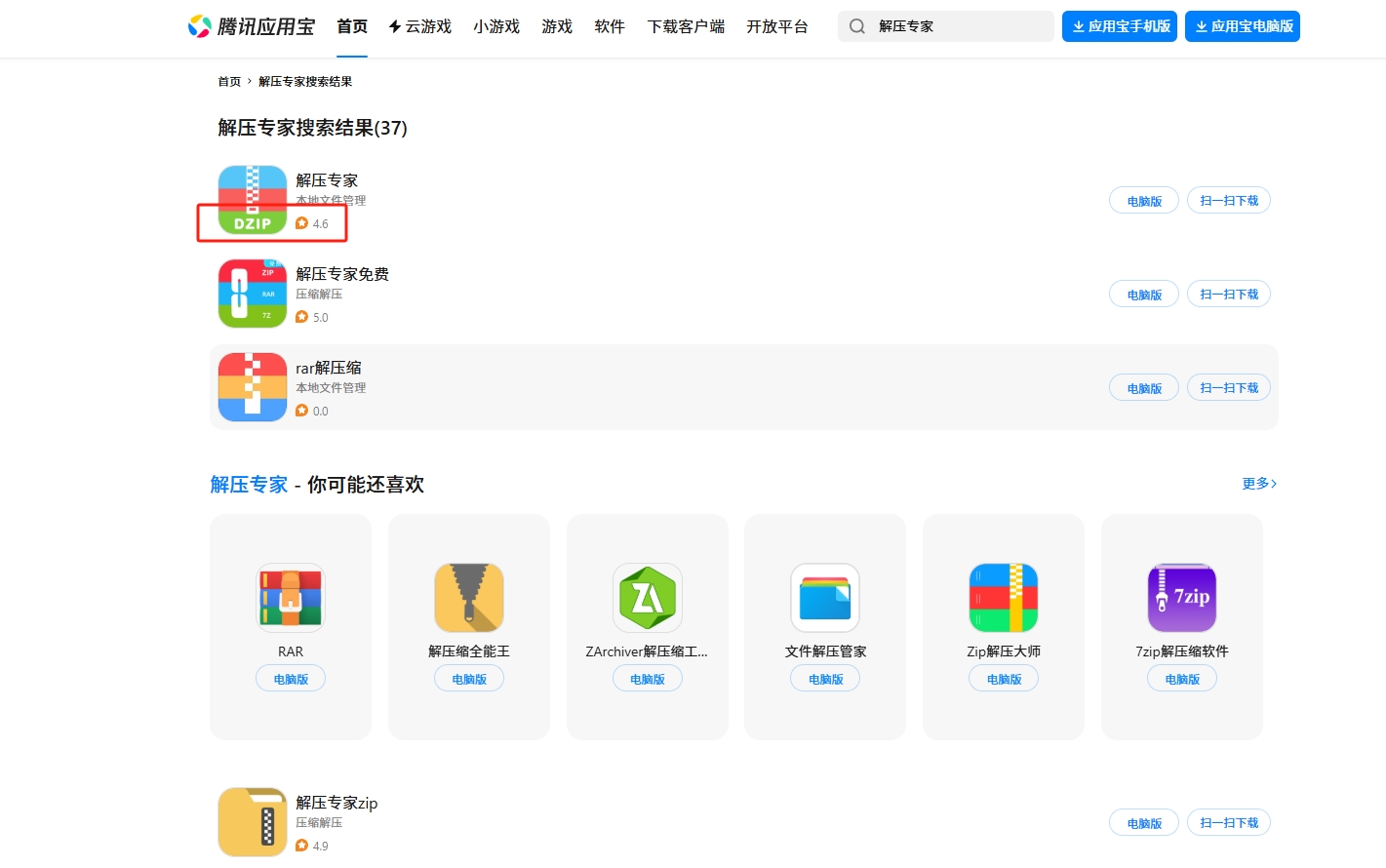Click 电脑版 button for rar解压缩
Viewport: 1386px width, 868px height.
(1144, 388)
